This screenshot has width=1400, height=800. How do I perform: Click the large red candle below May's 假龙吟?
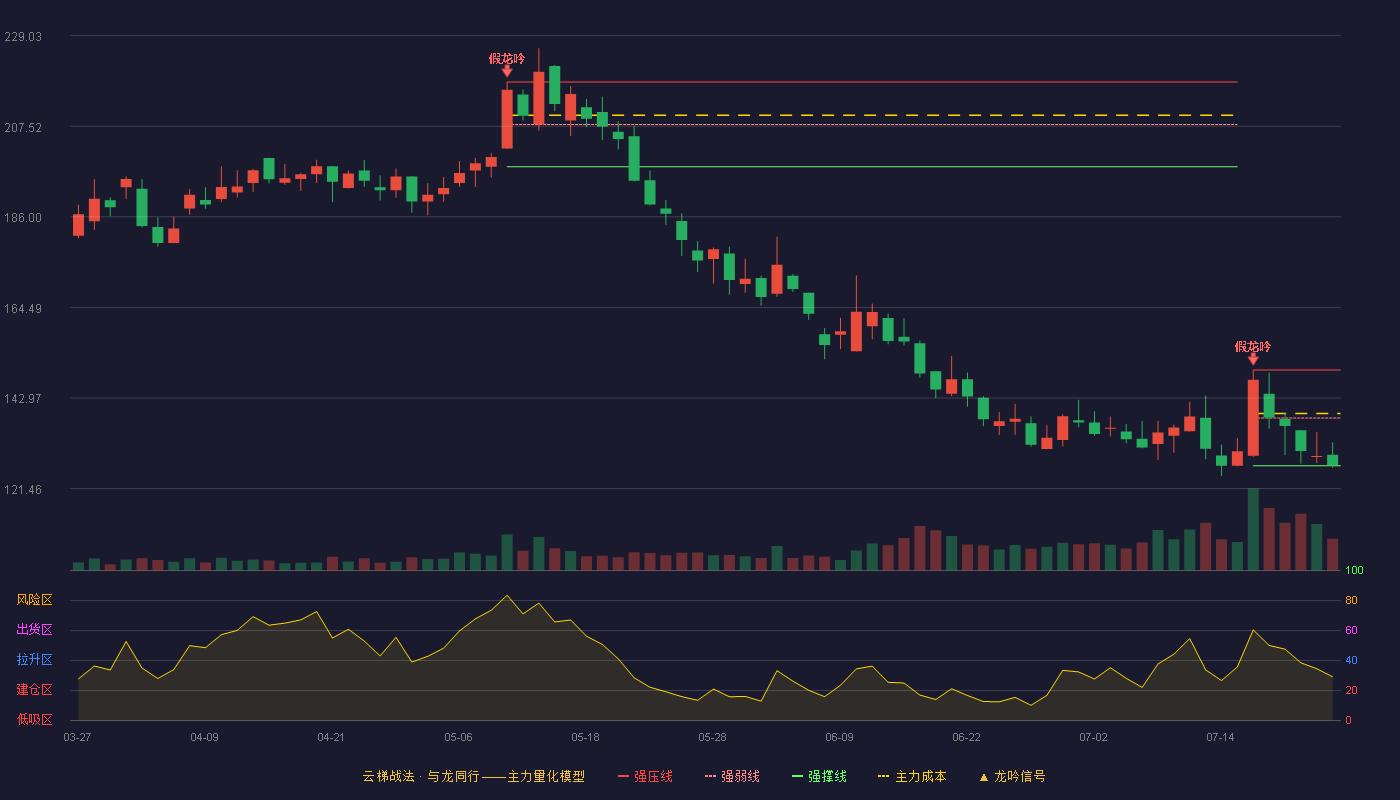click(x=507, y=119)
